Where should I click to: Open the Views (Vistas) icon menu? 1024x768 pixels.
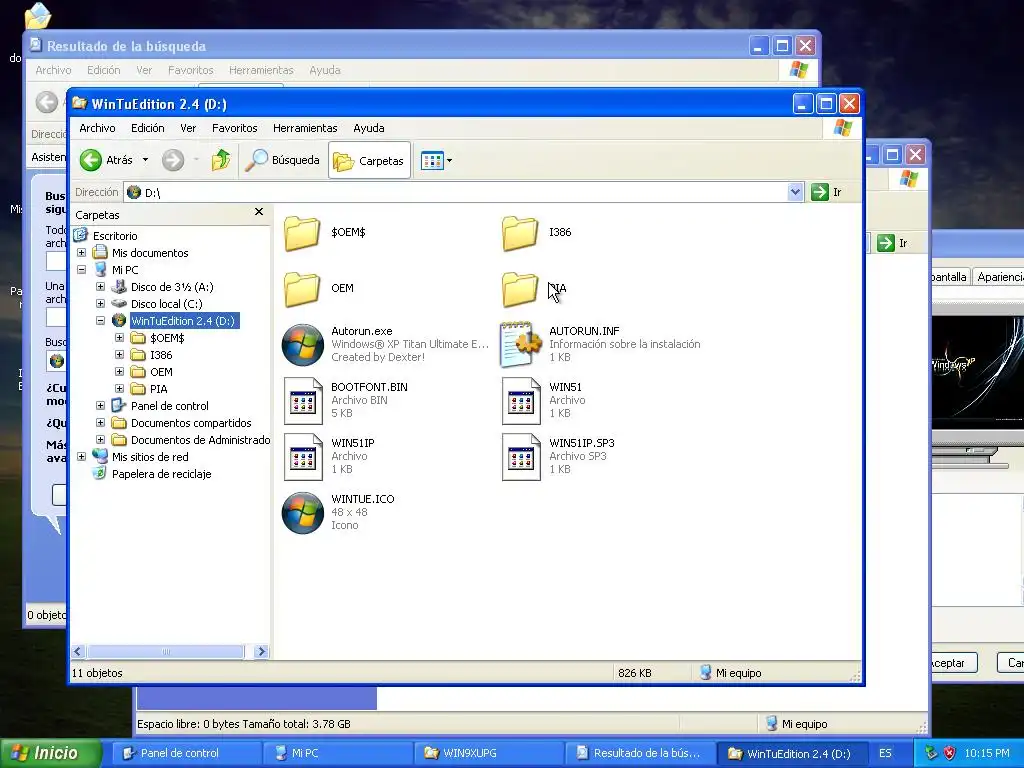click(x=436, y=160)
